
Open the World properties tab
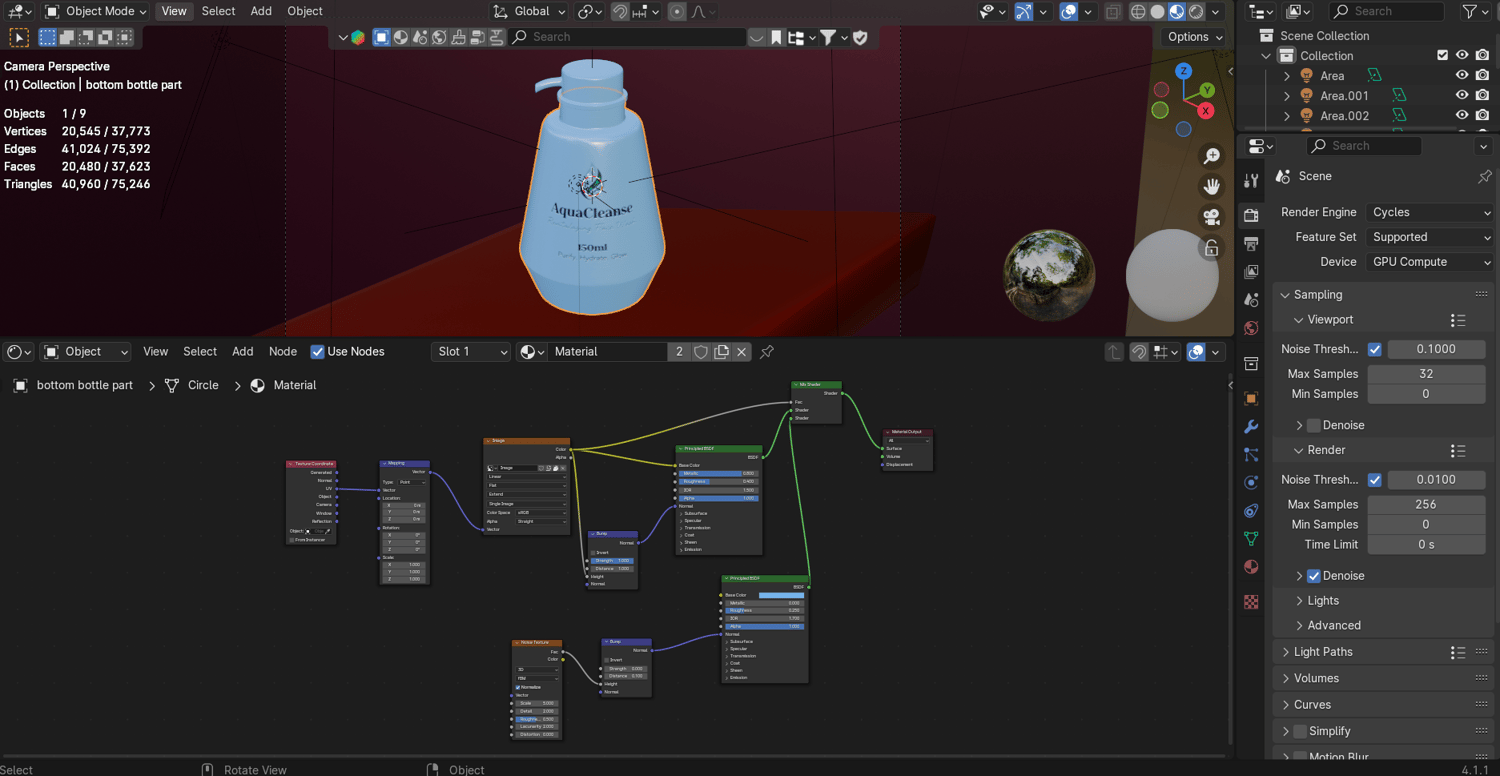click(1251, 328)
